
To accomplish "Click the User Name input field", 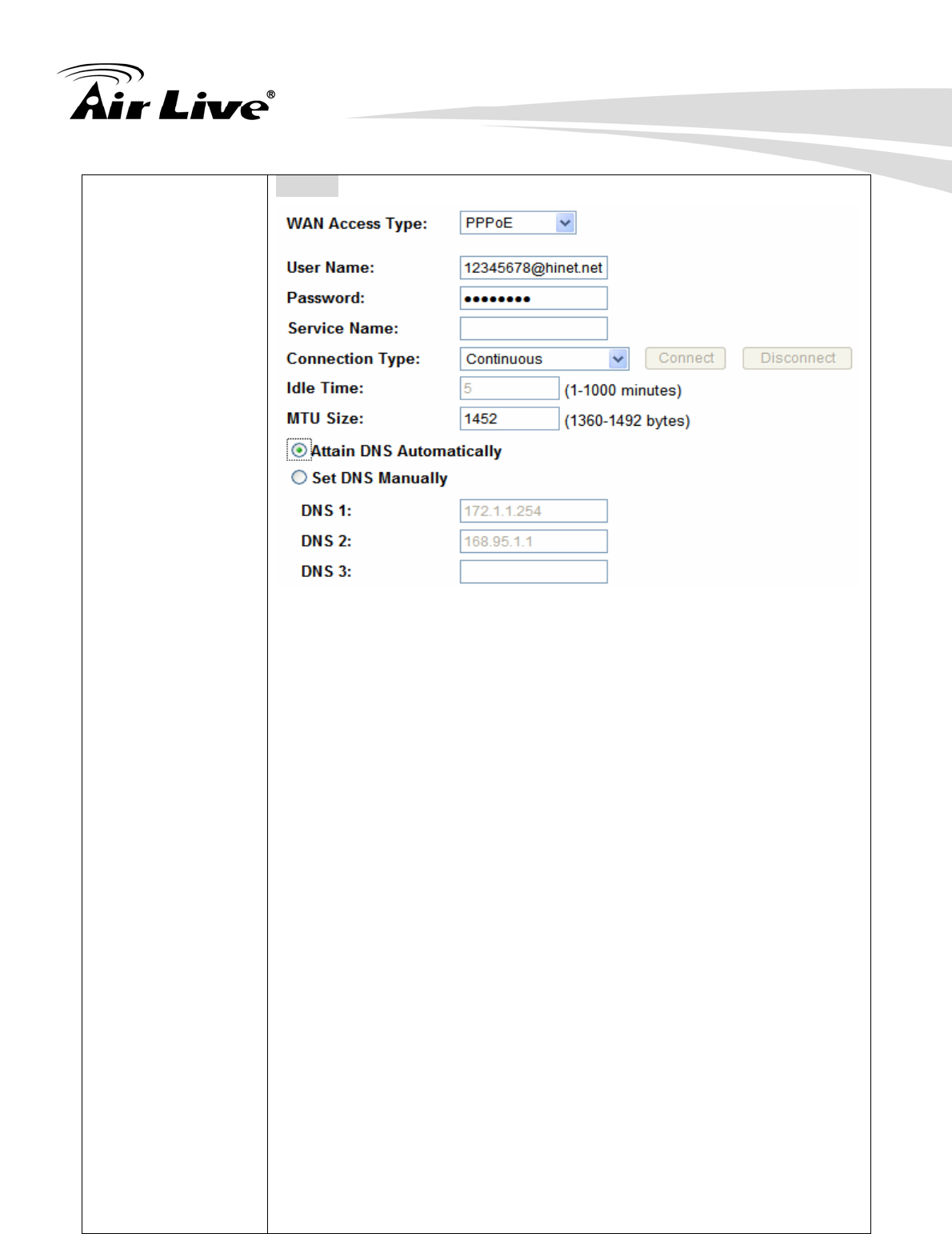I will [x=534, y=268].
